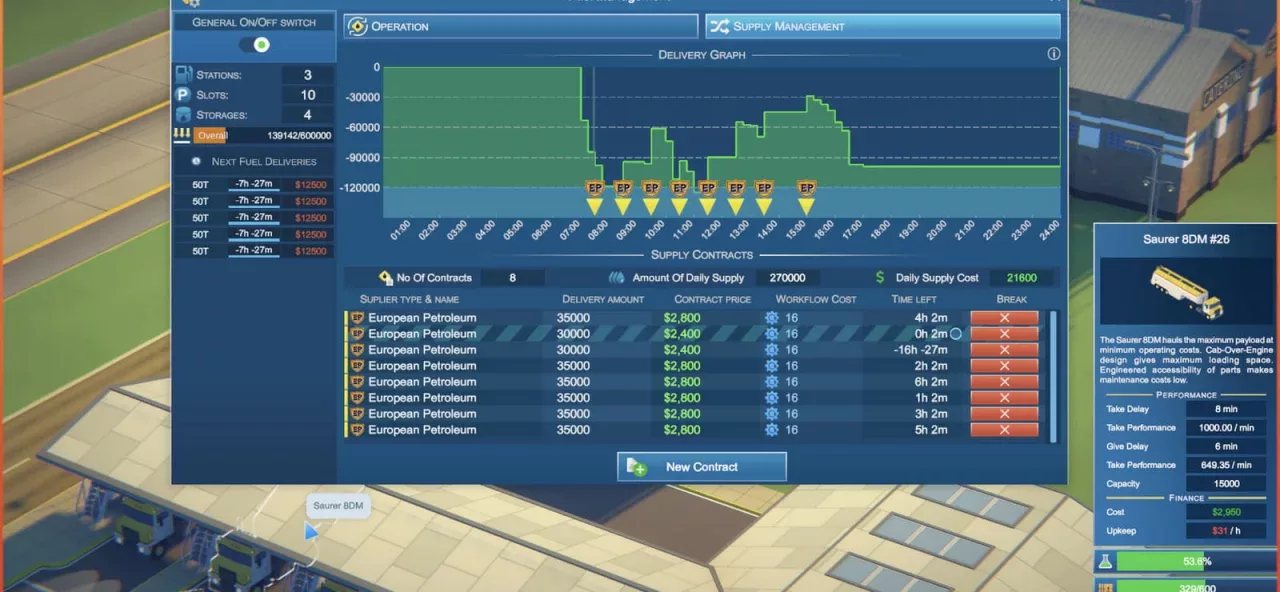Switch to the Operation tab
1280x592 pixels.
[521, 26]
